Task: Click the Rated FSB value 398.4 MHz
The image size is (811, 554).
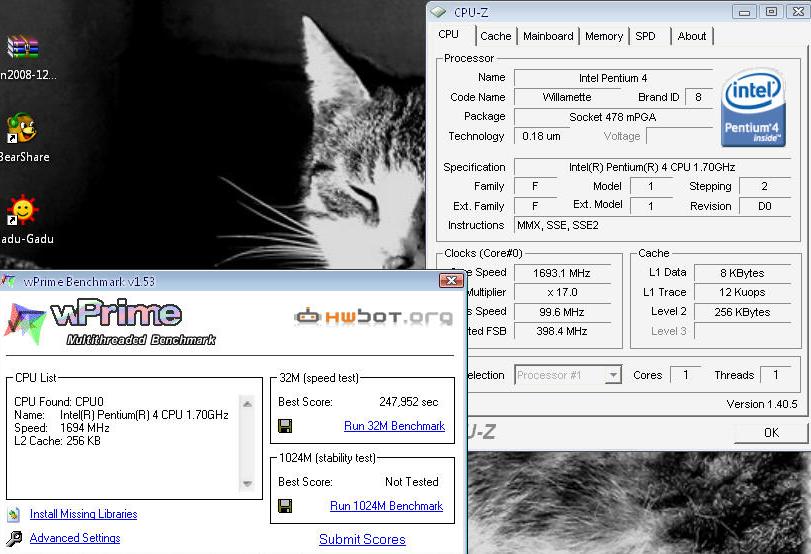Action: pyautogui.click(x=562, y=331)
